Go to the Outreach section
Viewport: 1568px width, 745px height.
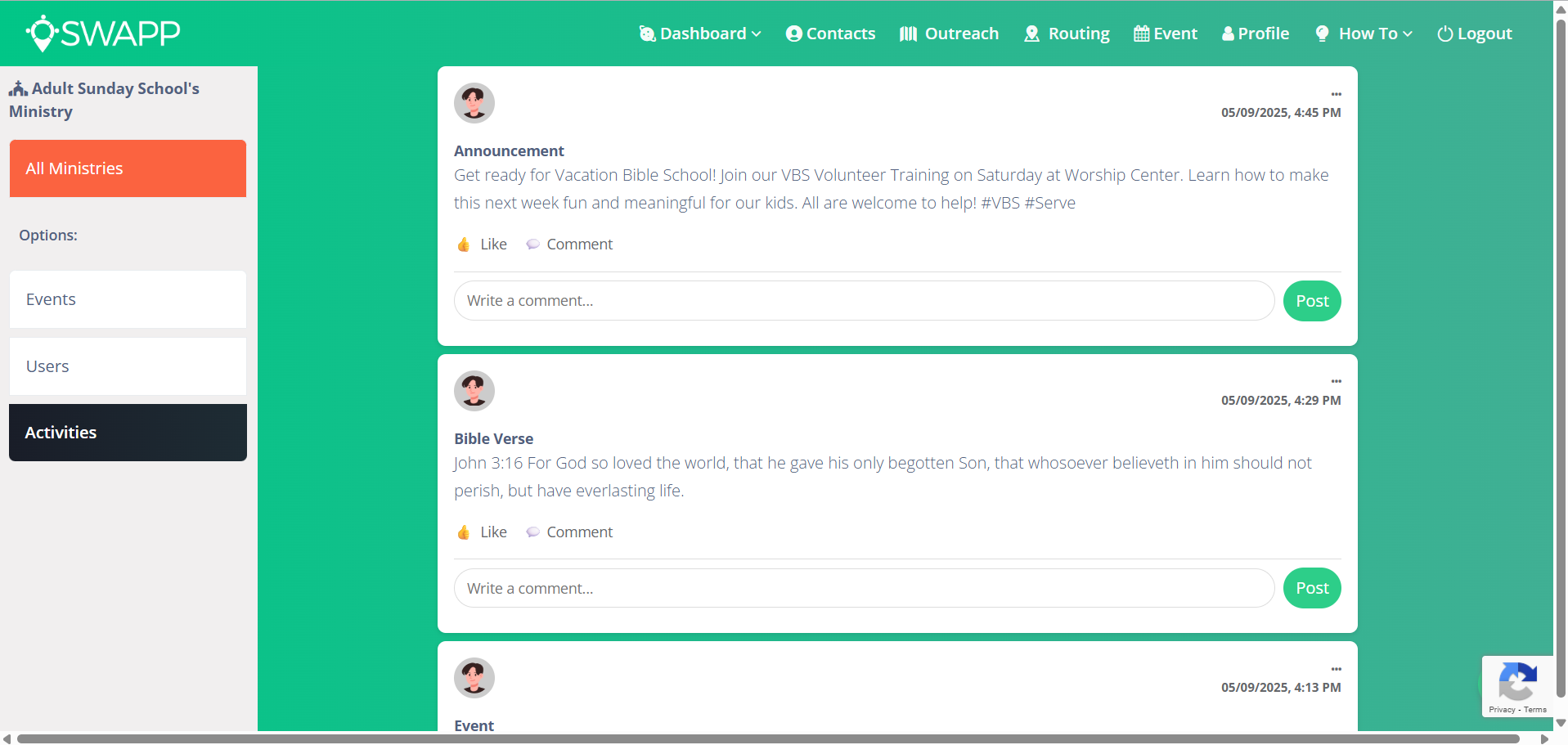949,34
